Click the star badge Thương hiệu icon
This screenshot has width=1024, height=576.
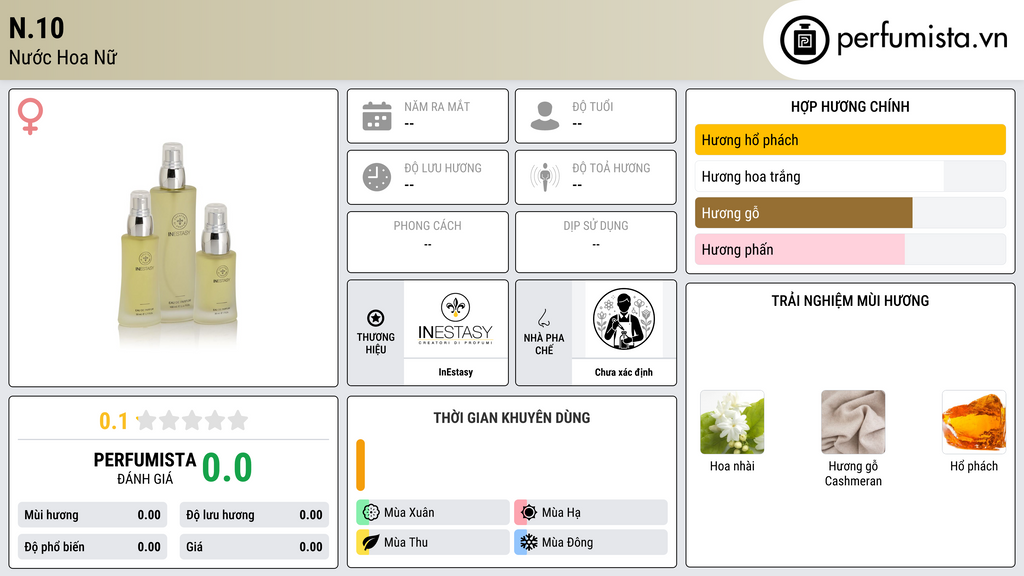coord(376,318)
